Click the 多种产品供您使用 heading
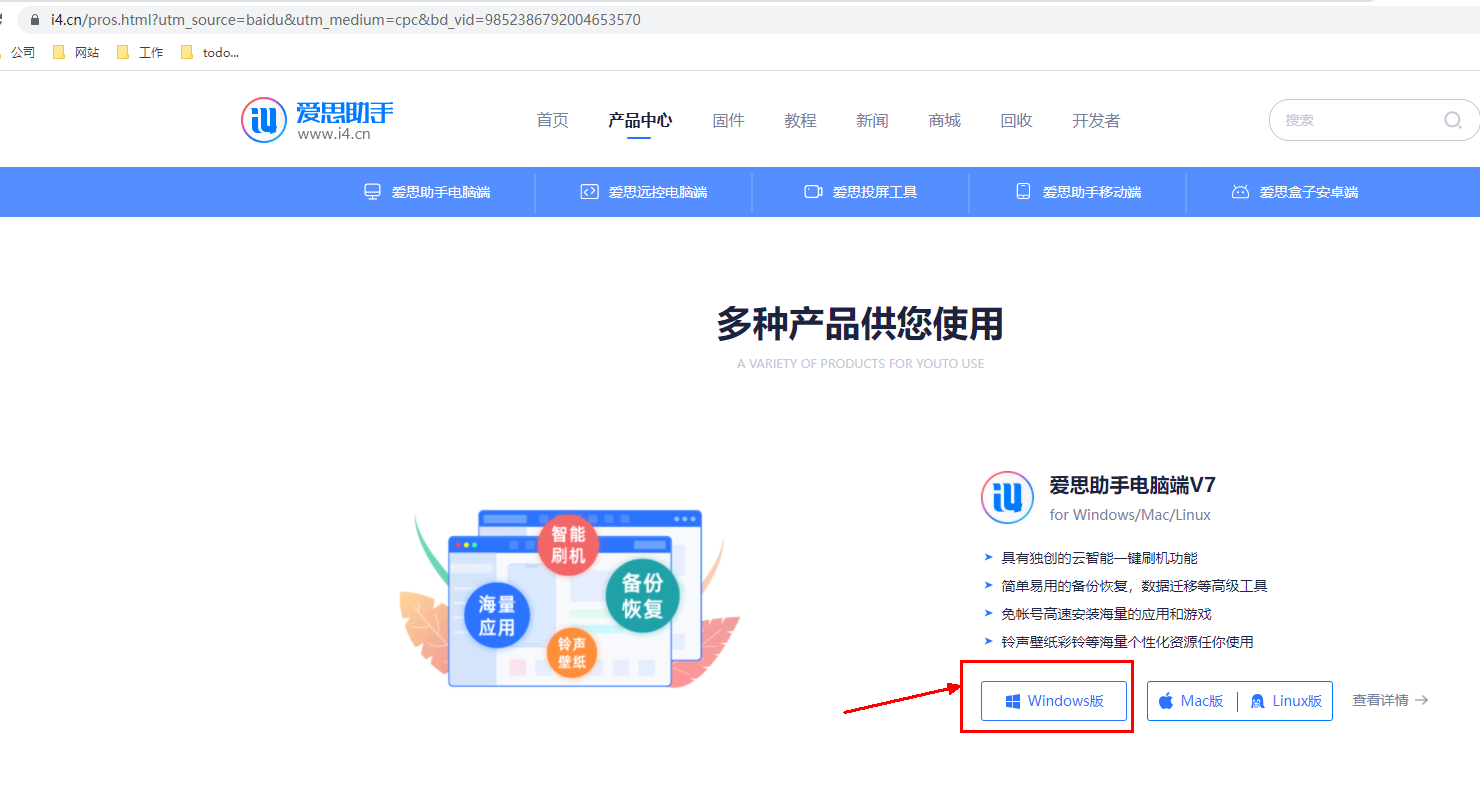The width and height of the screenshot is (1480, 790). pyautogui.click(x=860, y=324)
